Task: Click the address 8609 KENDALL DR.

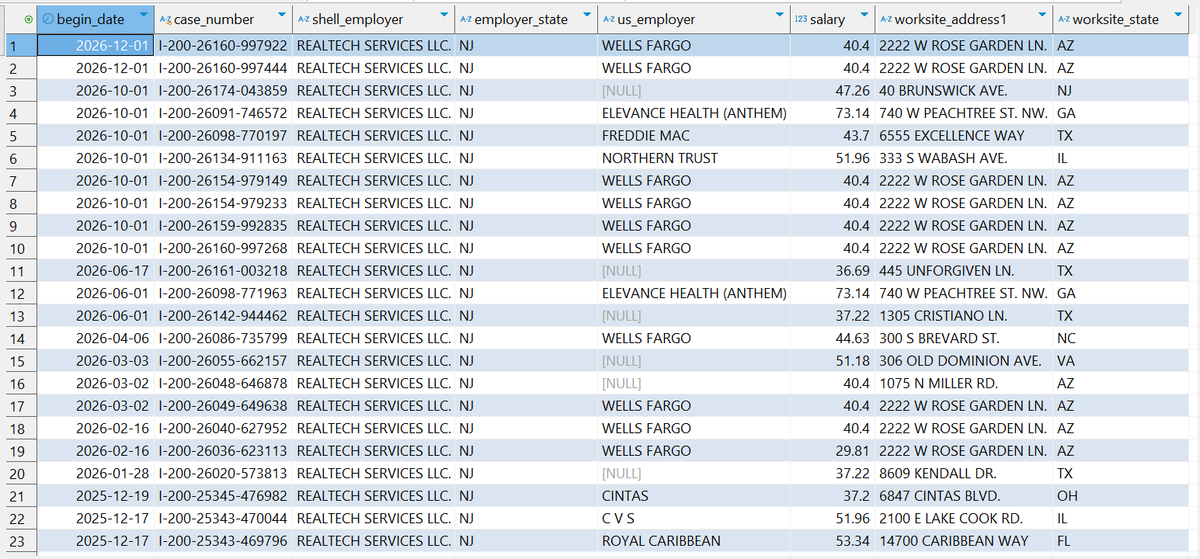Action: point(939,473)
